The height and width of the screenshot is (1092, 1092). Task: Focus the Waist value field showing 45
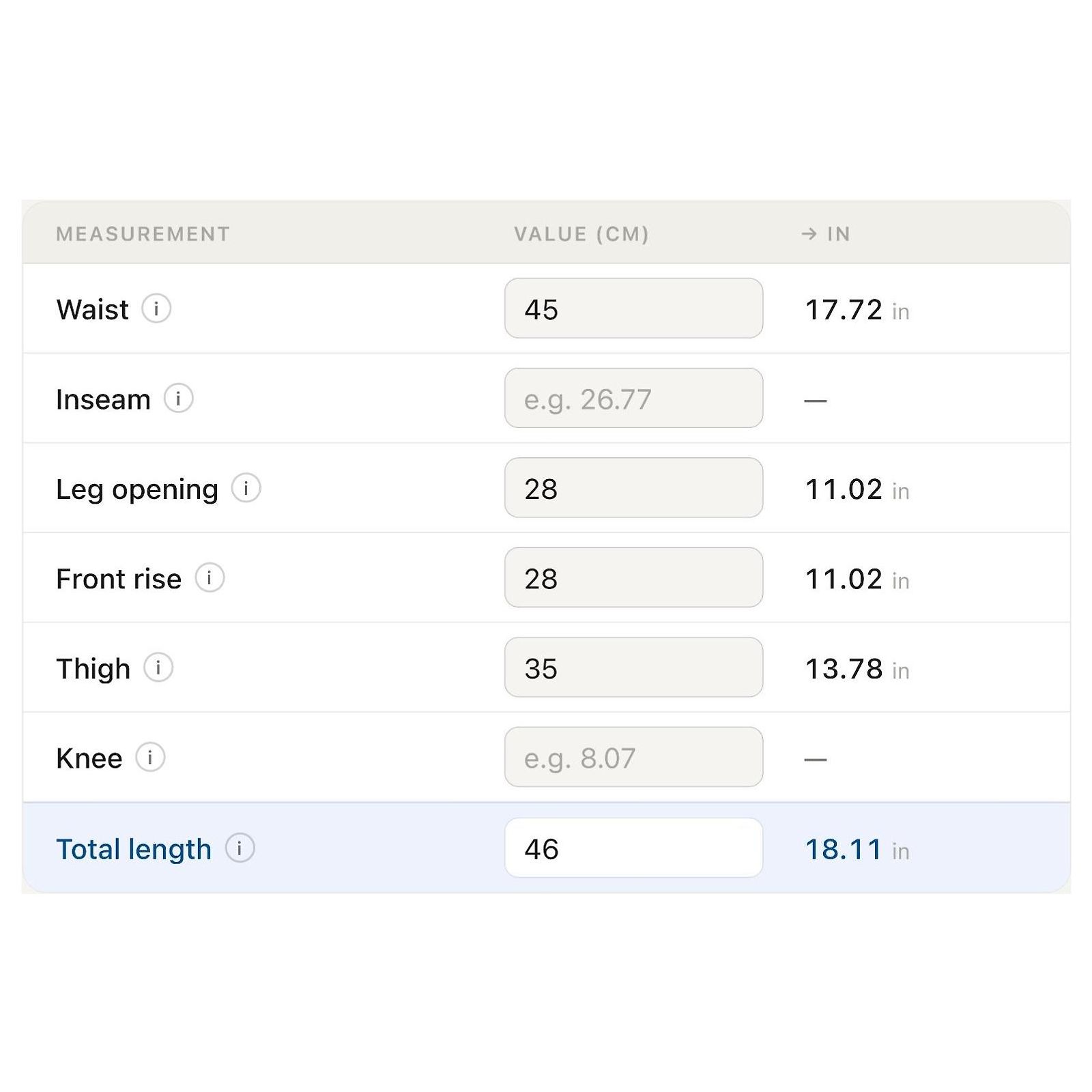[633, 308]
